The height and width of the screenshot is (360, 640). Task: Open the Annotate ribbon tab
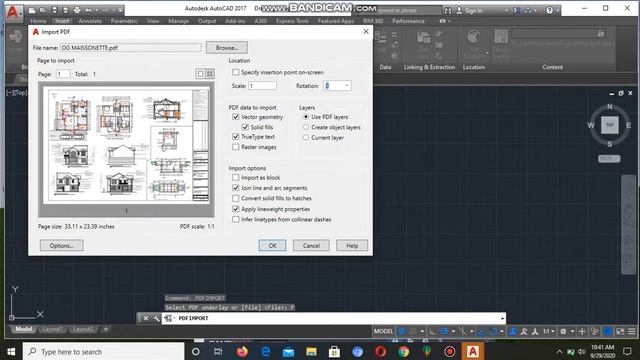[90, 21]
